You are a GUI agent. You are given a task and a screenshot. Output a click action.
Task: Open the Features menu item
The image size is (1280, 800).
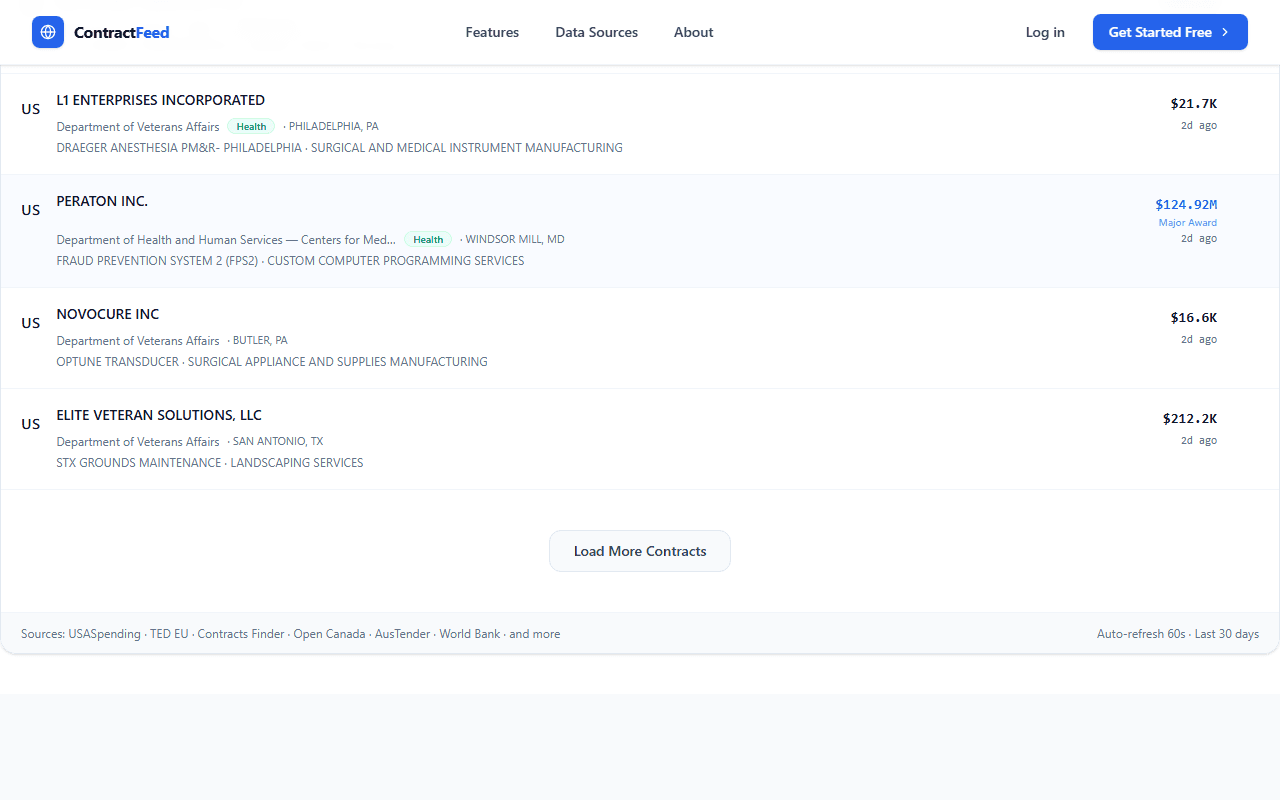pyautogui.click(x=492, y=32)
